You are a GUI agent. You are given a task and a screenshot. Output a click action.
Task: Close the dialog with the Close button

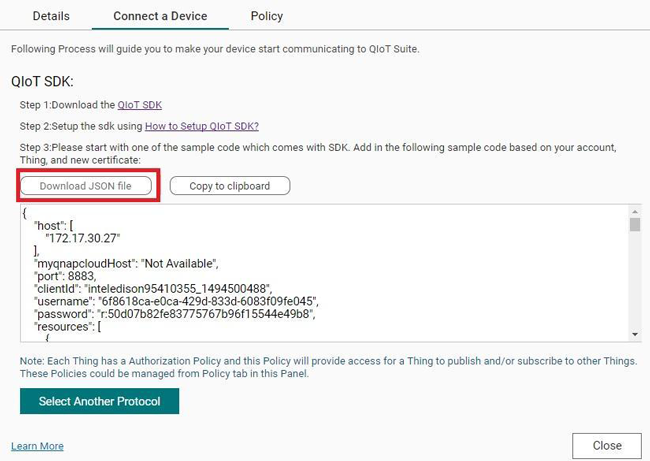coord(606,446)
